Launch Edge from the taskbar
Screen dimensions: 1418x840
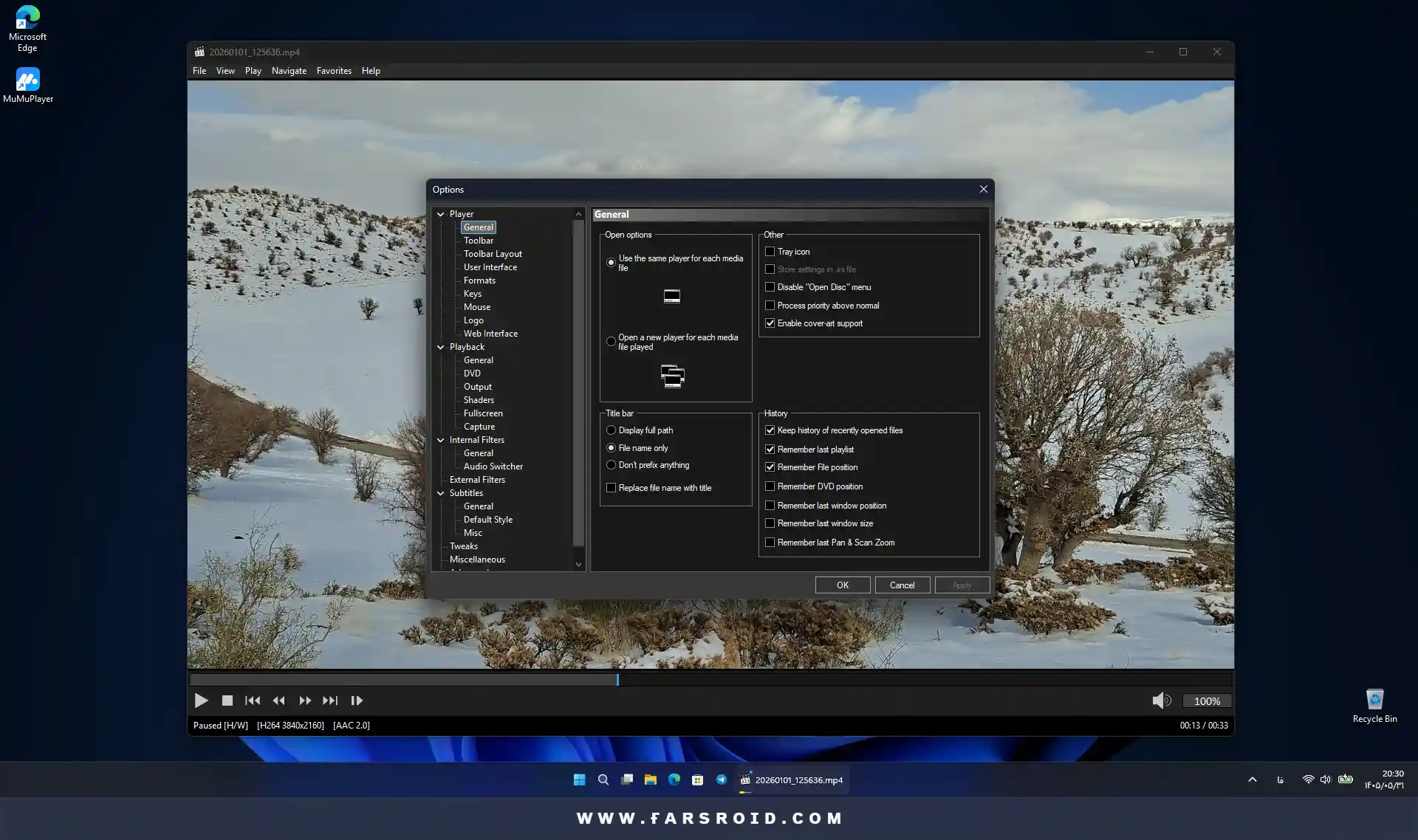point(674,779)
